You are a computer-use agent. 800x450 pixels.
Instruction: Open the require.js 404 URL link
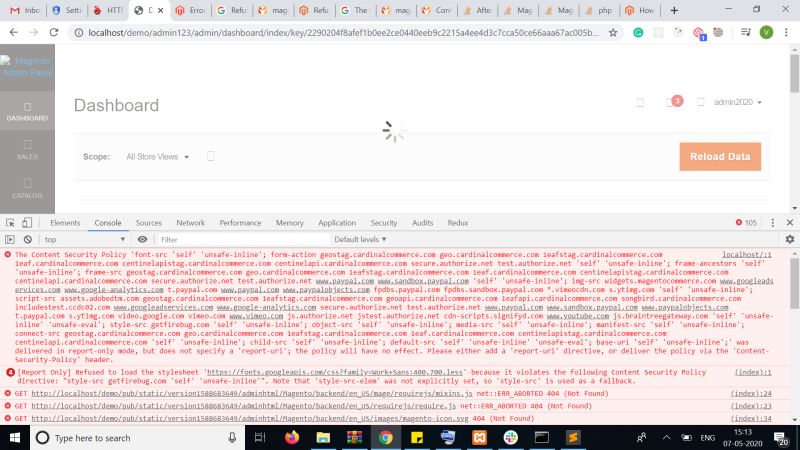pyautogui.click(x=243, y=406)
